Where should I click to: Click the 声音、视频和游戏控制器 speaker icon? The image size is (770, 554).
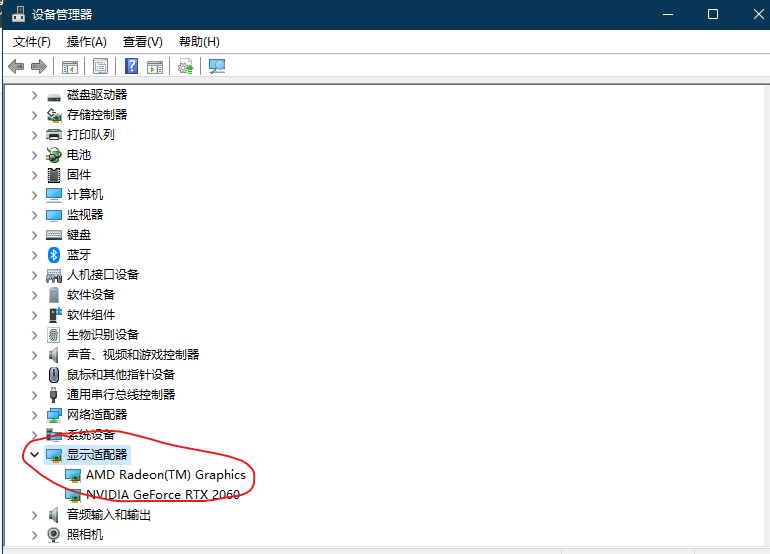pyautogui.click(x=54, y=355)
